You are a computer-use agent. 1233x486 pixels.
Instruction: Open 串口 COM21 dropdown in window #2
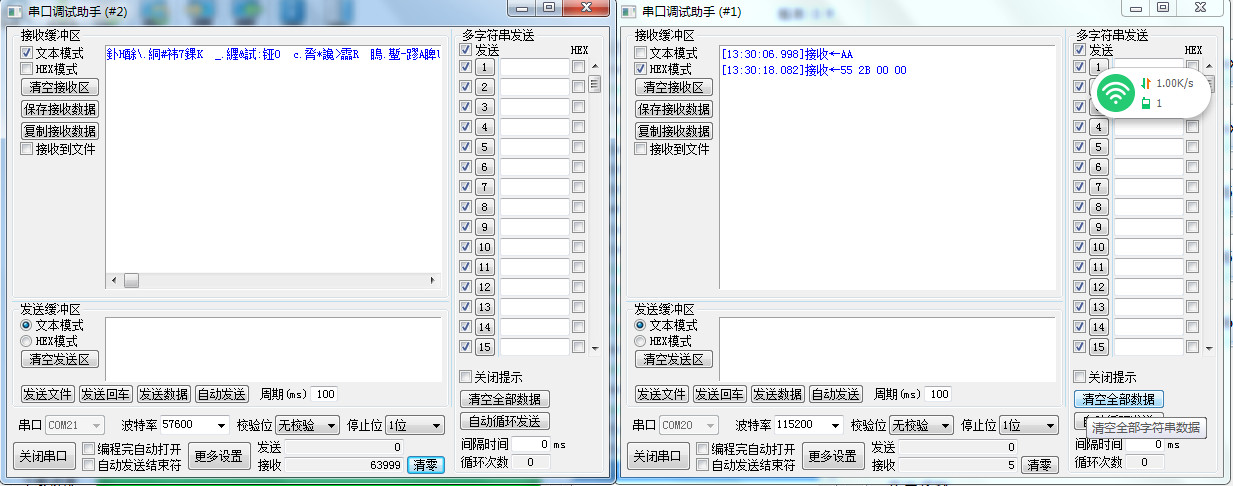tap(76, 425)
